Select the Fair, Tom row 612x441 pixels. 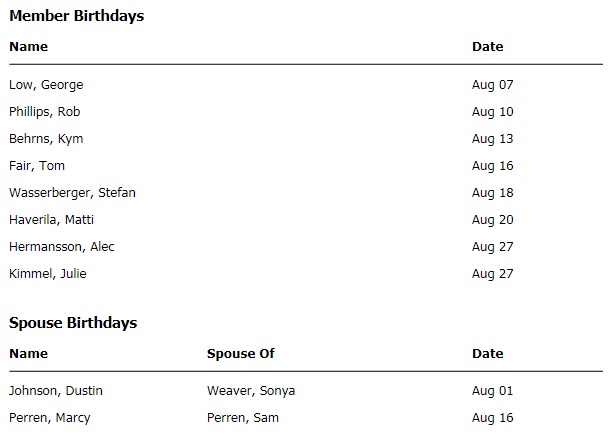37,166
